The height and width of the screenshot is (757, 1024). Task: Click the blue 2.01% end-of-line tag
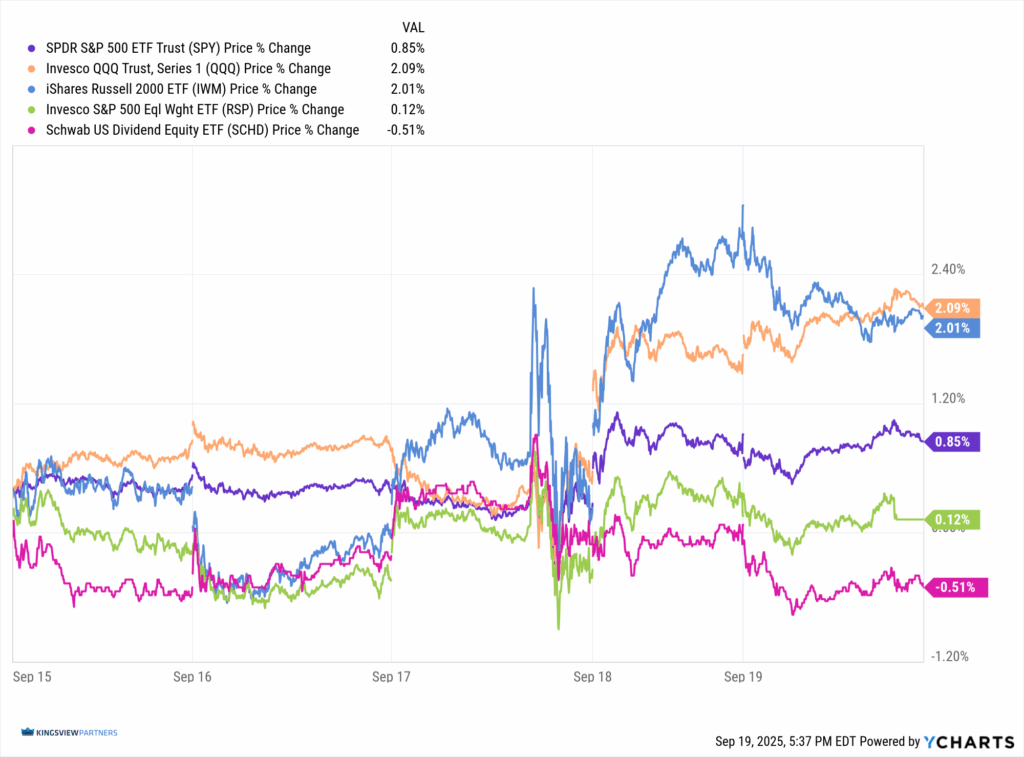click(x=955, y=327)
